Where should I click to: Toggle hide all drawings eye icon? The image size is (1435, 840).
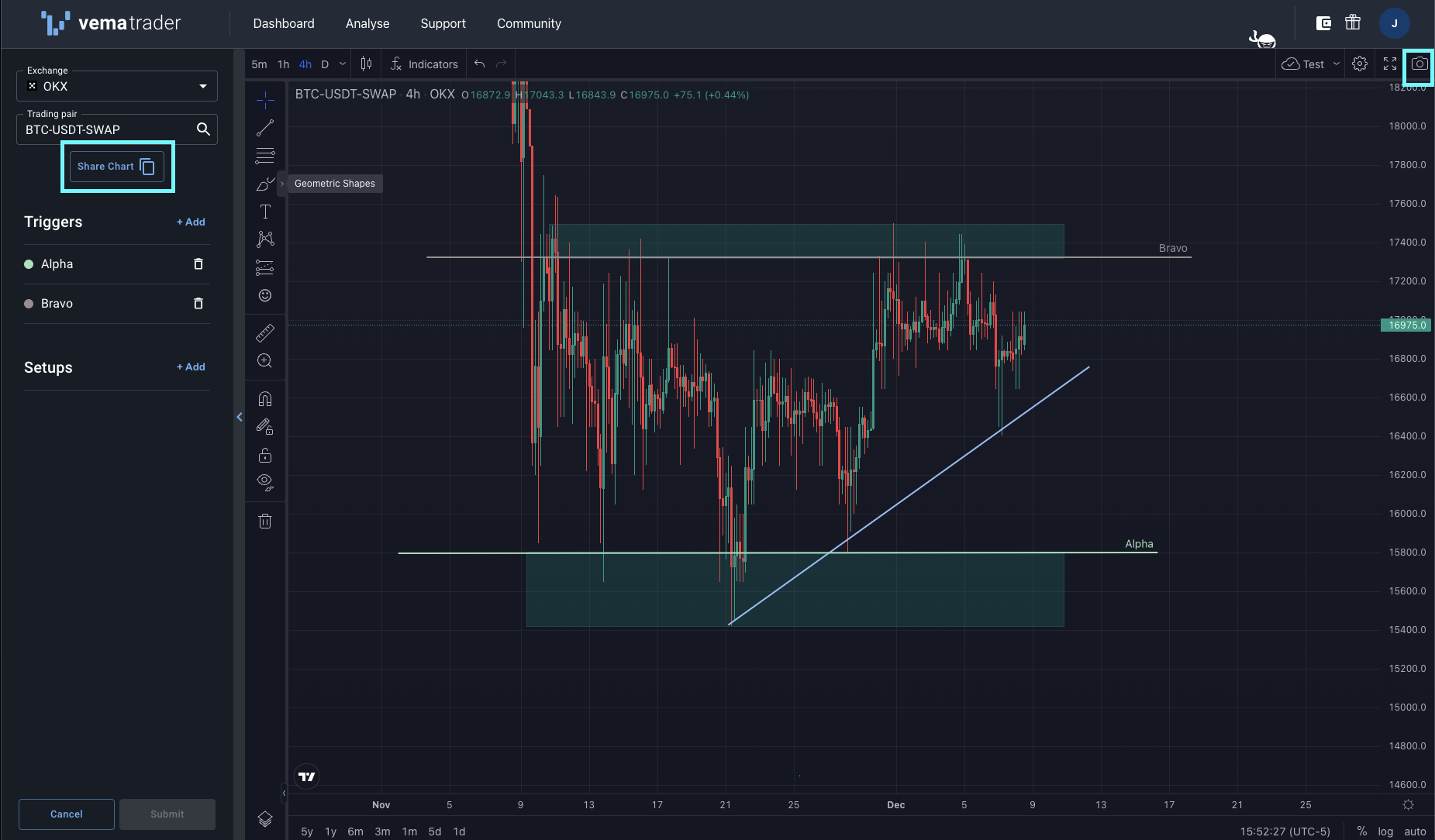point(265,483)
